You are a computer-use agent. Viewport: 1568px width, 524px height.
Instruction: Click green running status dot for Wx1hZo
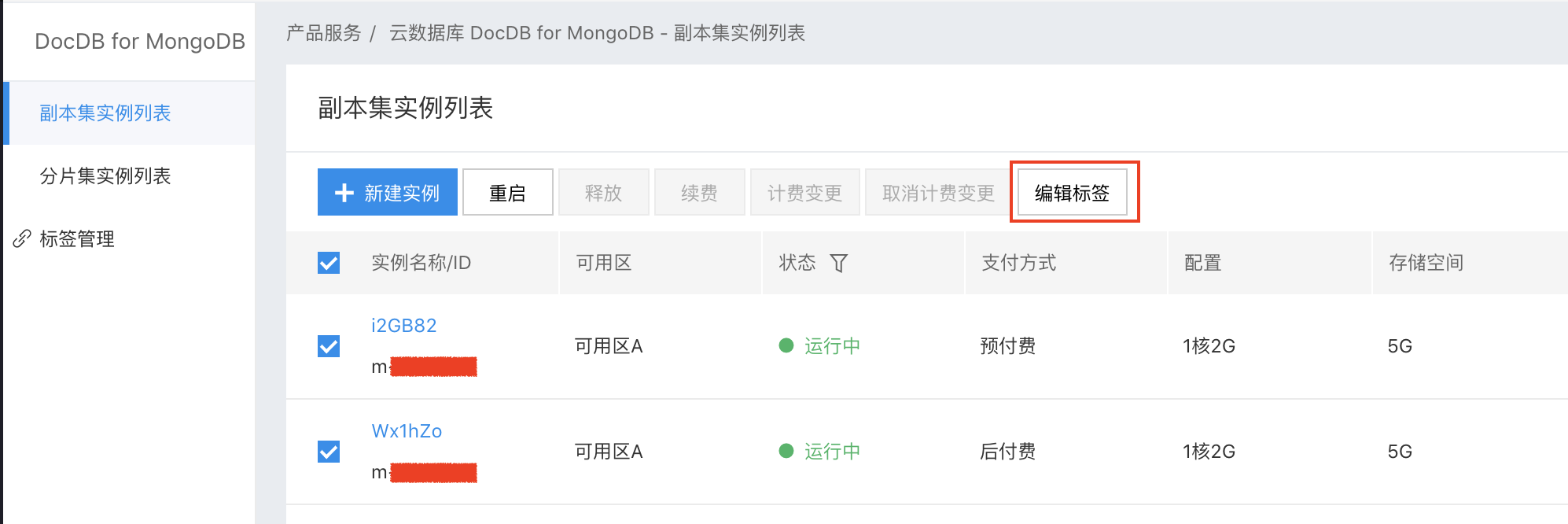786,451
